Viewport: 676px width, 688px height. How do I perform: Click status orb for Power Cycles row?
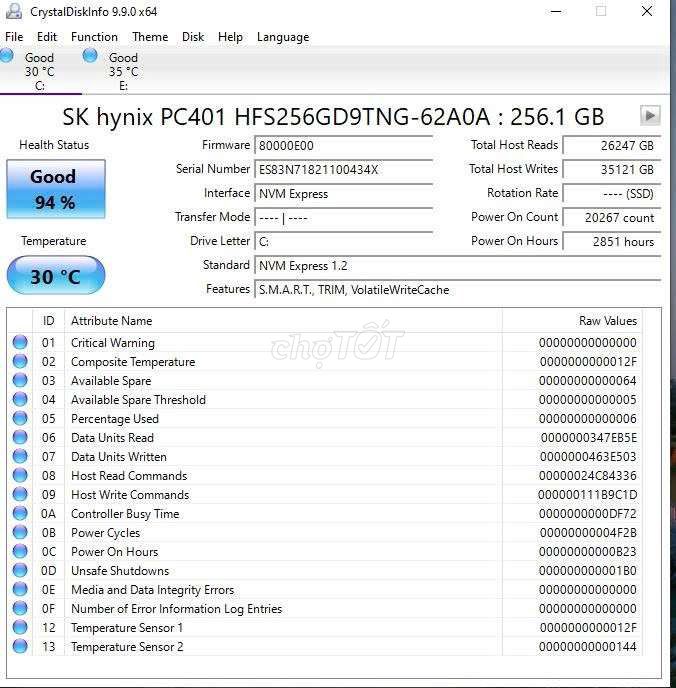point(20,532)
